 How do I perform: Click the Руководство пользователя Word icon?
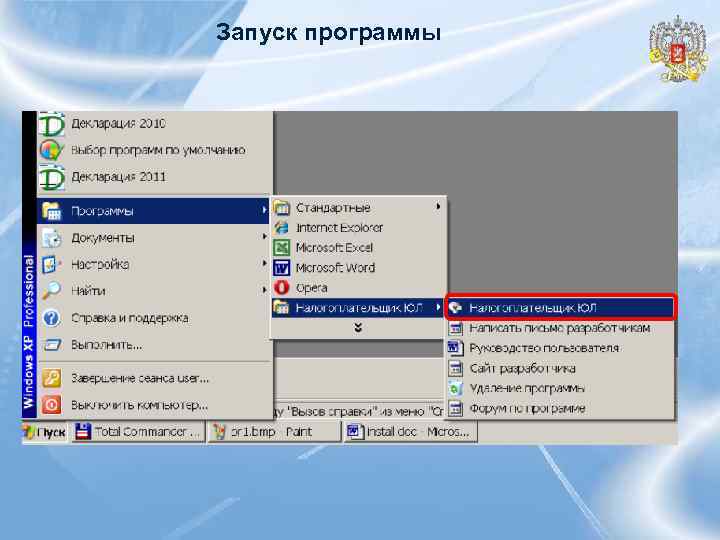pos(456,348)
